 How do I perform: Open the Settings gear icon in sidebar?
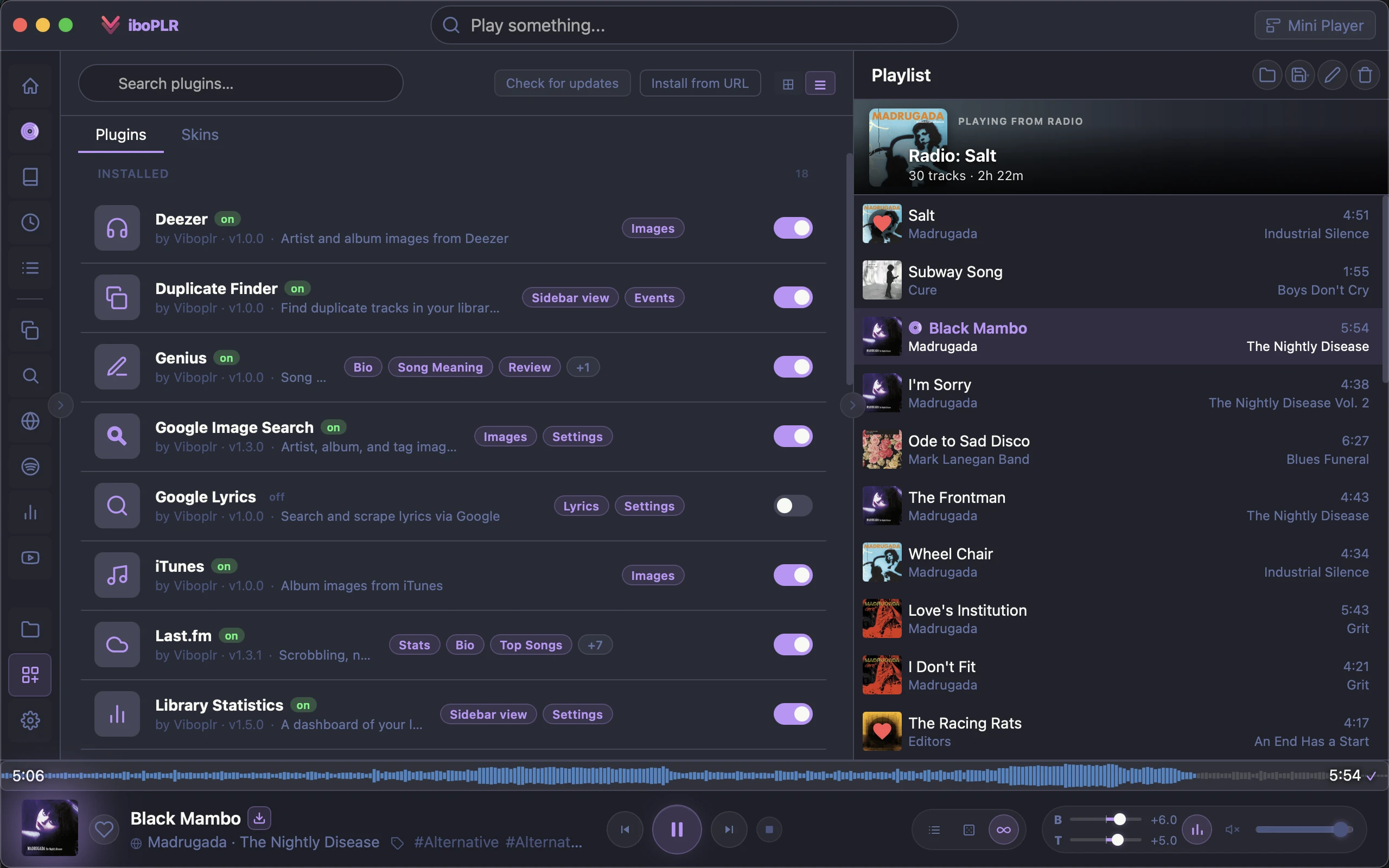(30, 720)
